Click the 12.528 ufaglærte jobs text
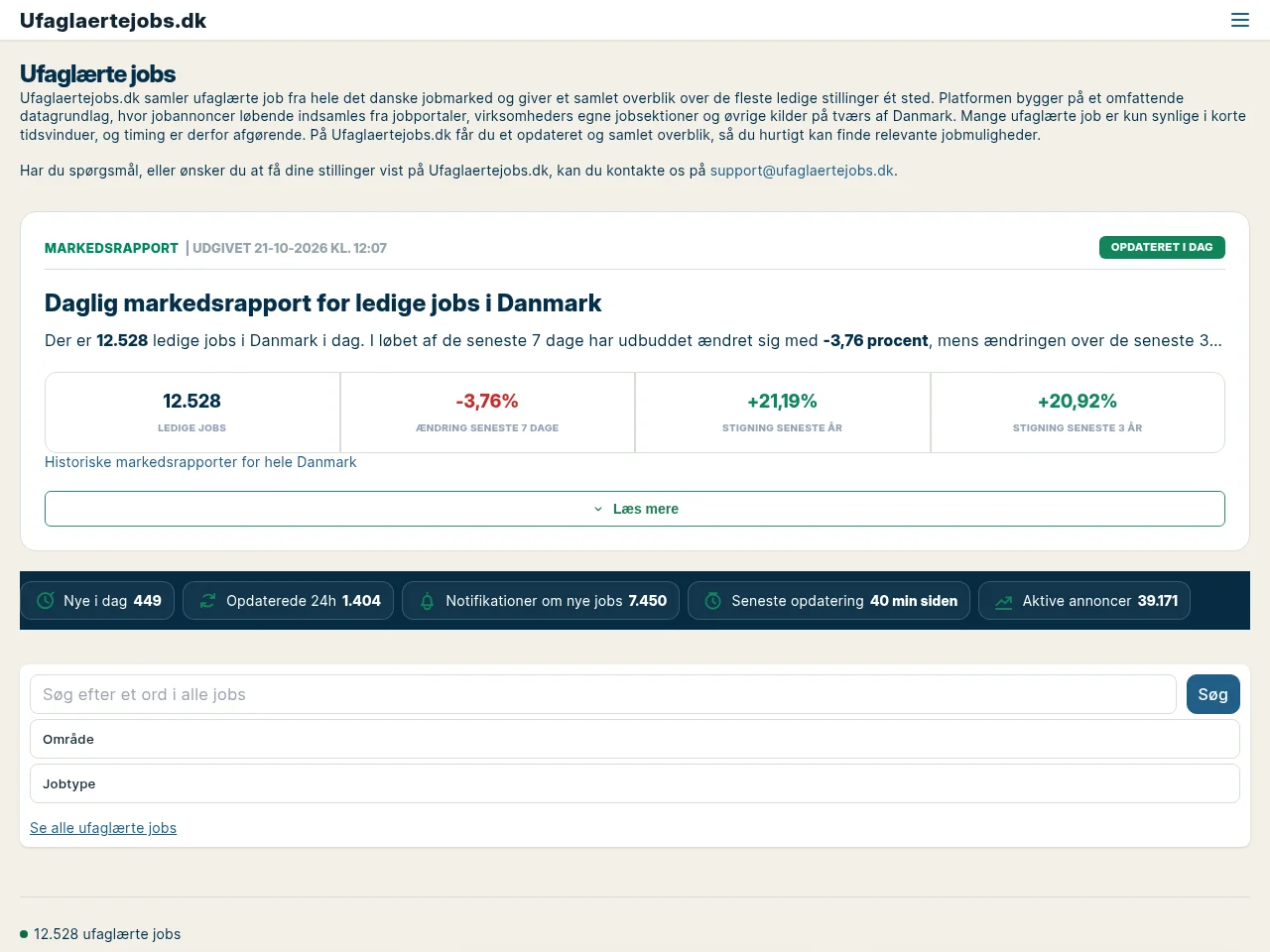1270x952 pixels. [107, 934]
